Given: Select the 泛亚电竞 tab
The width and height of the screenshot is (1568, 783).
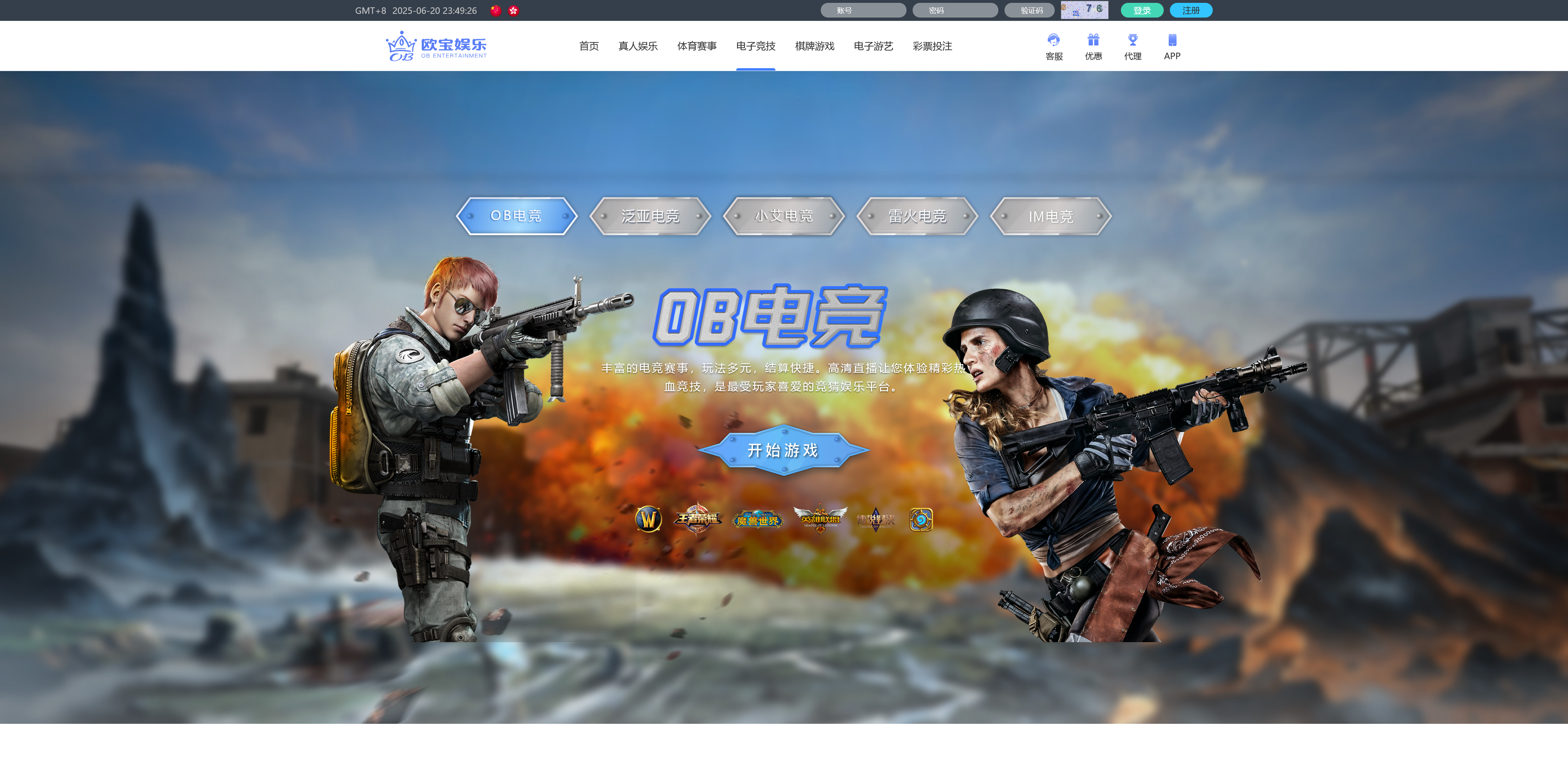Looking at the screenshot, I should tap(650, 216).
